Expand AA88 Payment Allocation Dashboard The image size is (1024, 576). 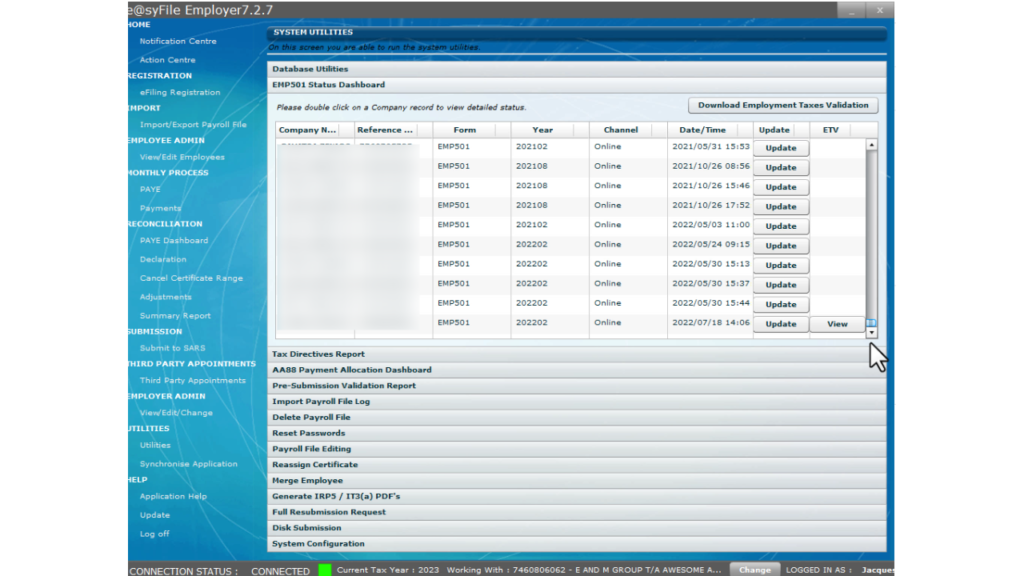(x=577, y=370)
